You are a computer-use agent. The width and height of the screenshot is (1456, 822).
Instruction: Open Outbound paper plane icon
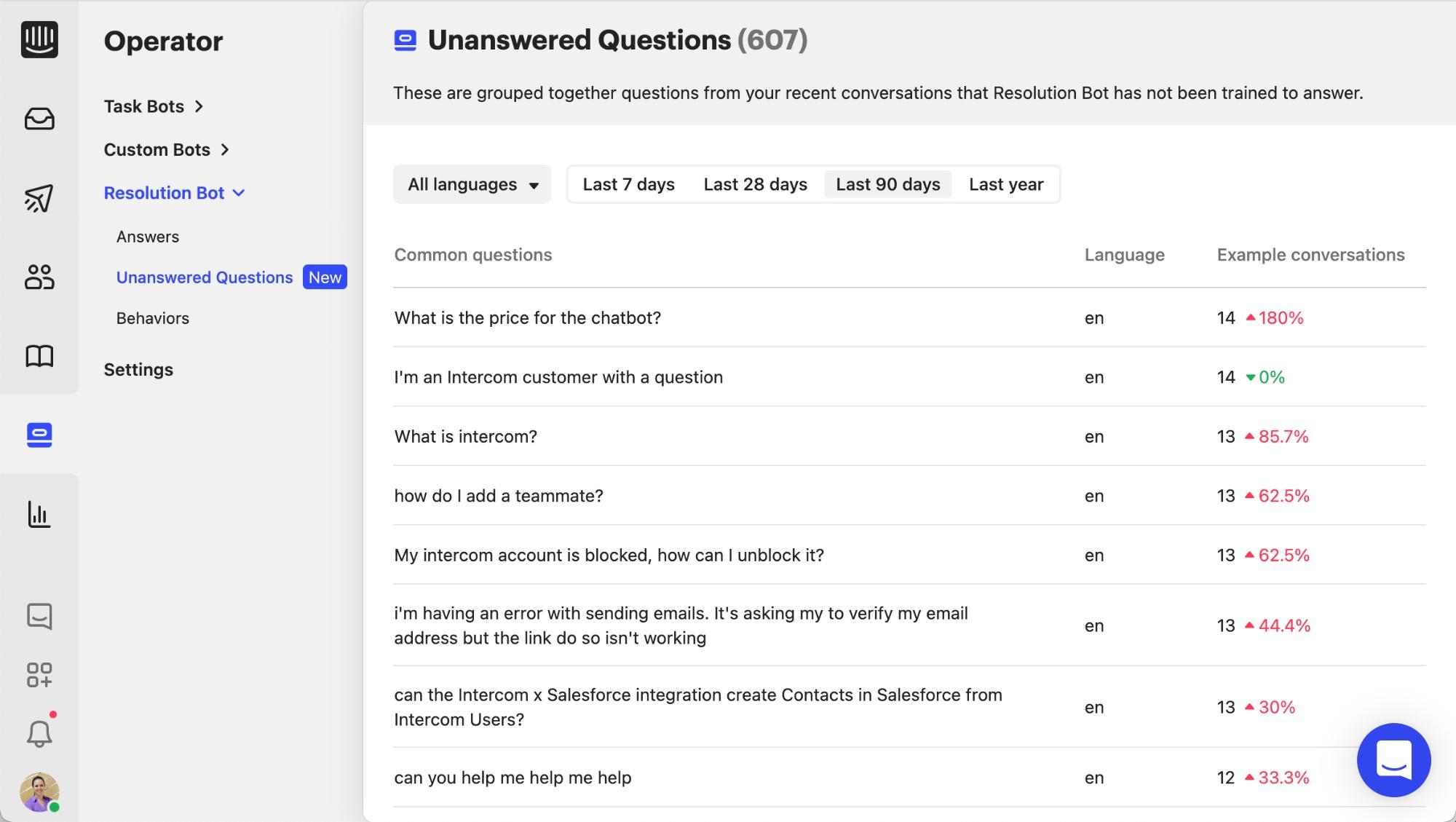(39, 198)
